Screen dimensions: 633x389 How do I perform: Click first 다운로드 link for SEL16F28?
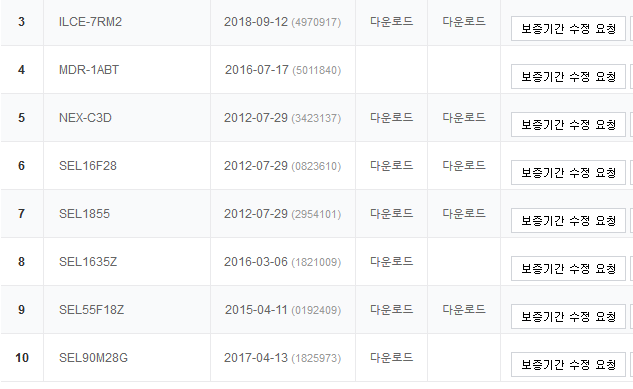point(391,165)
